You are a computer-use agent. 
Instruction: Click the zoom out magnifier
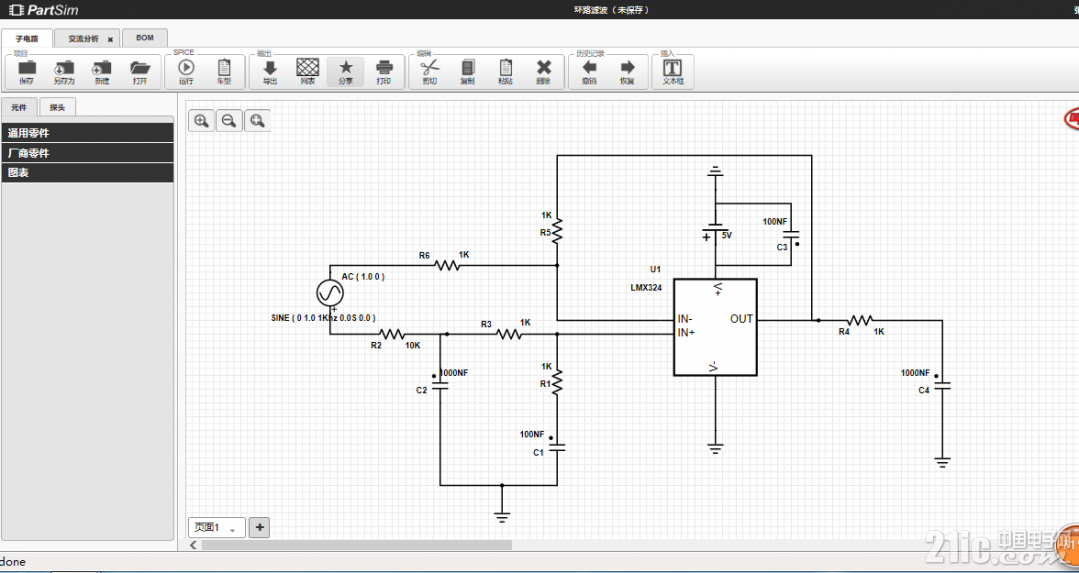(229, 120)
